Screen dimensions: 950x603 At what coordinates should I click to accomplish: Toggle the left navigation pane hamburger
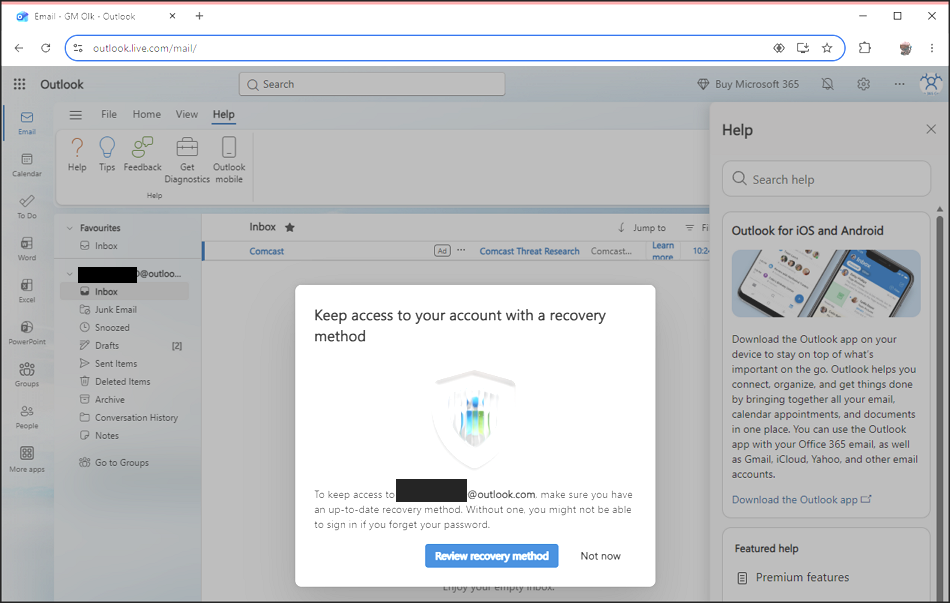(x=76, y=115)
